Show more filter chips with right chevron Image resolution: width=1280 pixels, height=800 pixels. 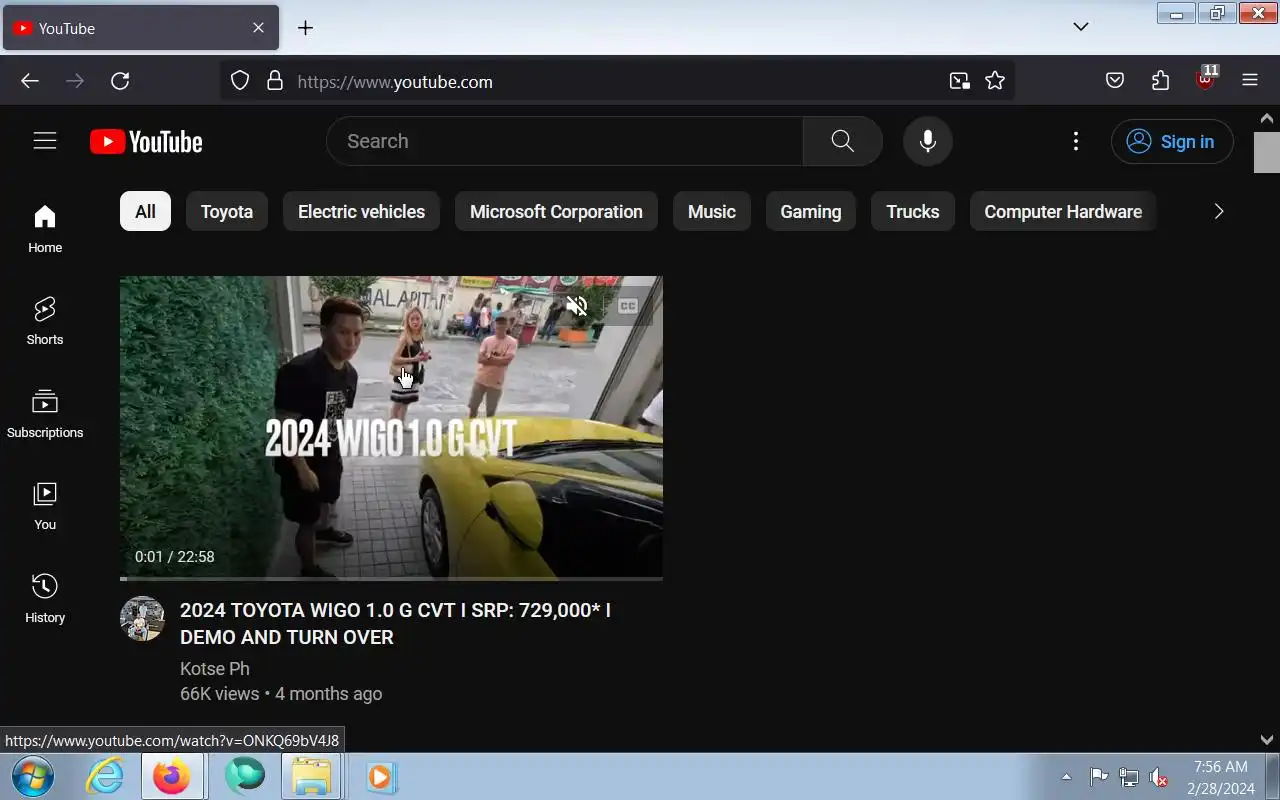pos(1218,211)
